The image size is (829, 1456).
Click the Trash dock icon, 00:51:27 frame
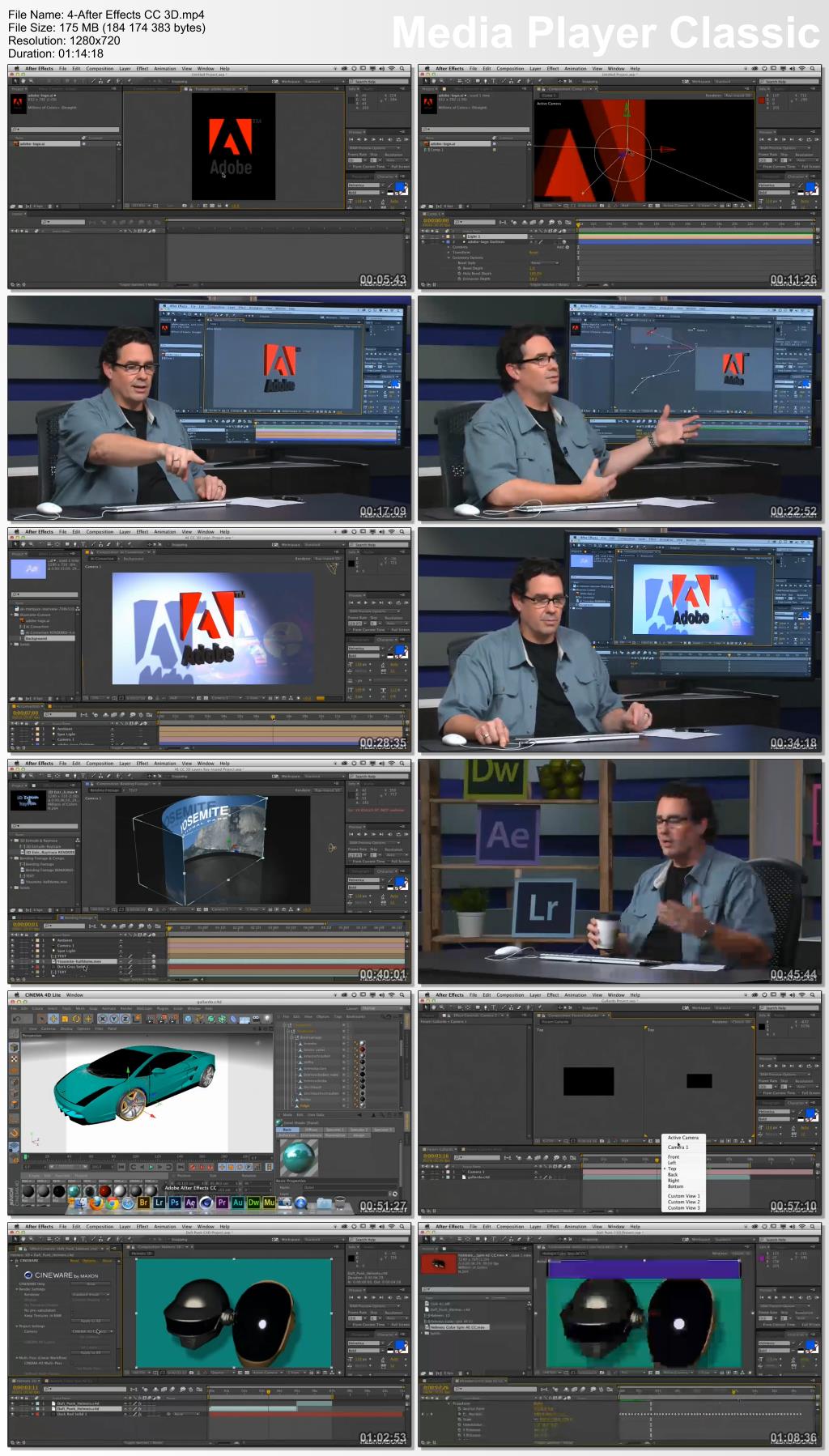339,1202
